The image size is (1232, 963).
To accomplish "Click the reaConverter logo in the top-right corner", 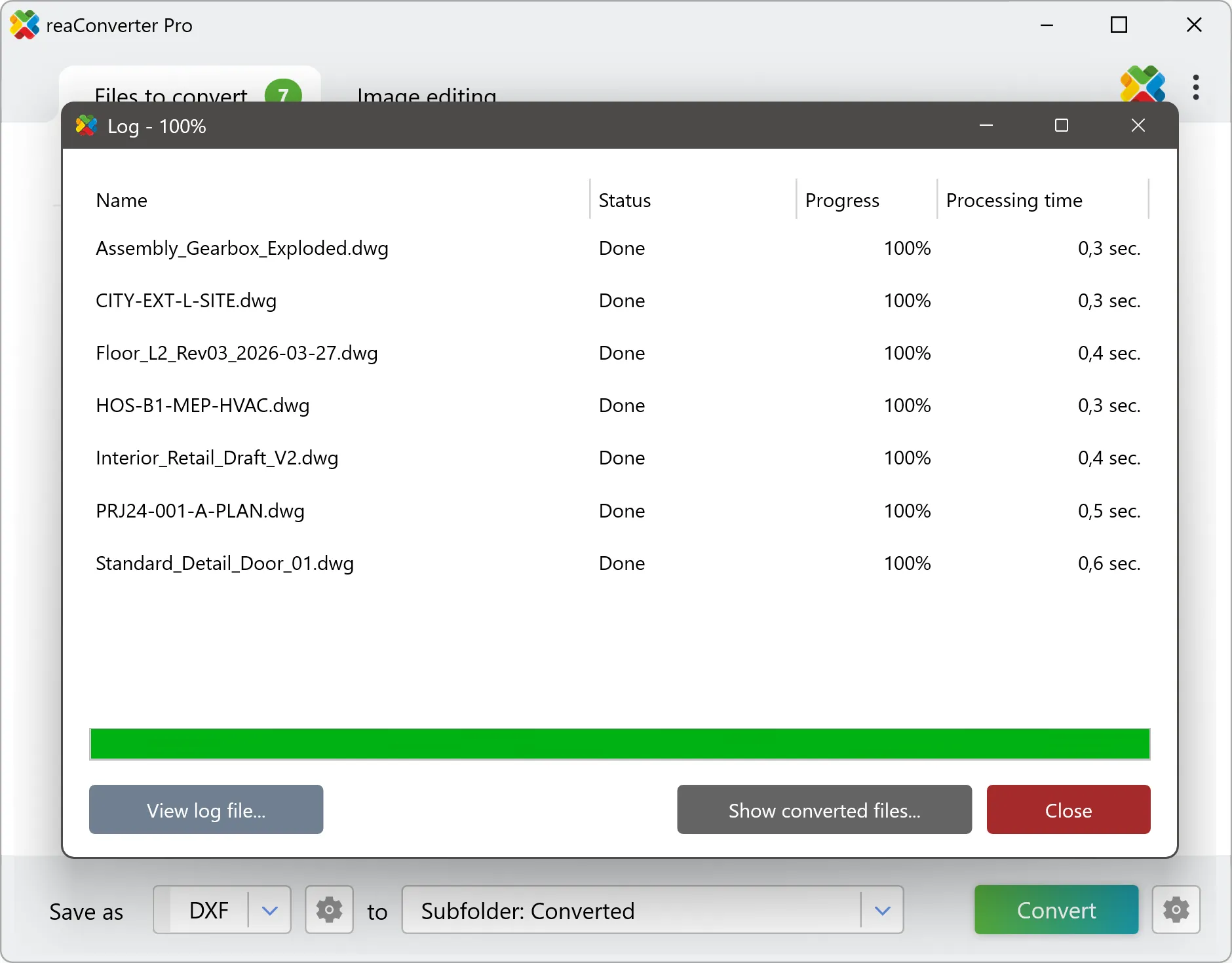I will coord(1143,85).
